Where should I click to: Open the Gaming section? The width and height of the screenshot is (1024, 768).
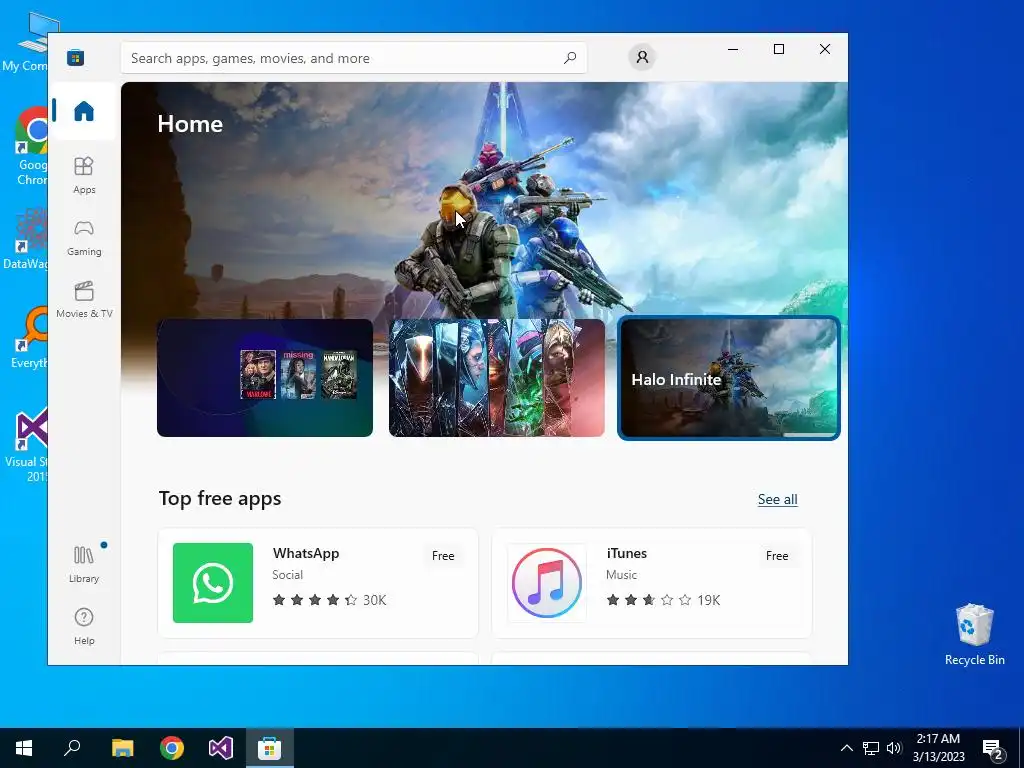pyautogui.click(x=84, y=238)
